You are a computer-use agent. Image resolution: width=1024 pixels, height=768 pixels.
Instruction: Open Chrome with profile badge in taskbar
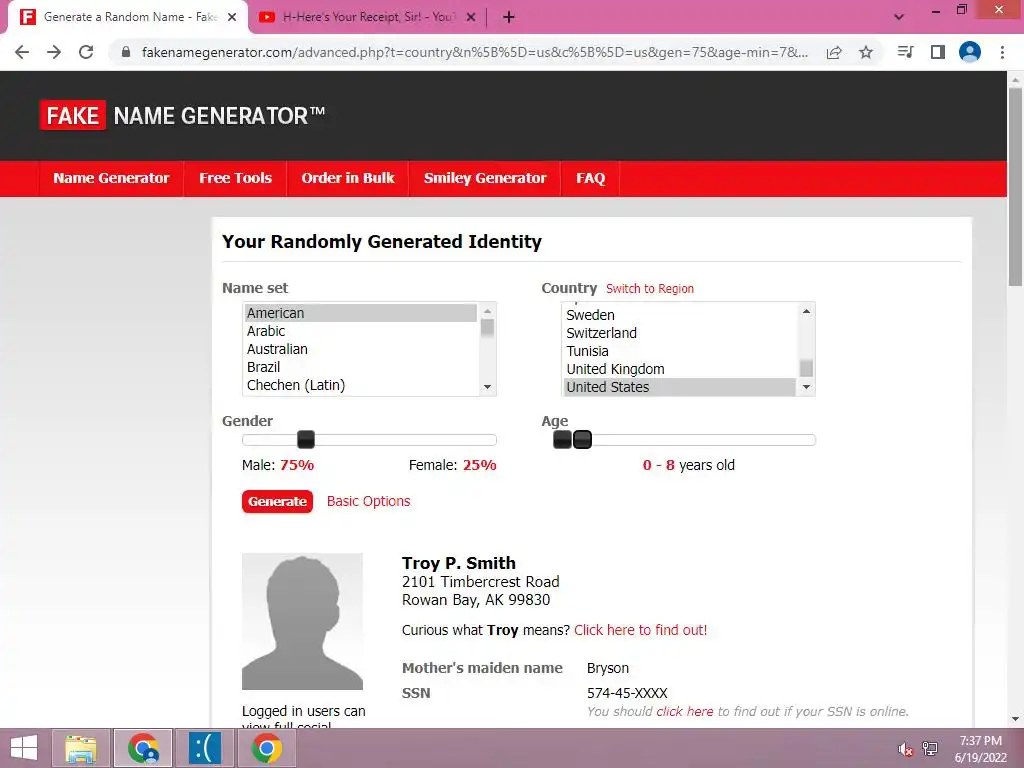143,748
